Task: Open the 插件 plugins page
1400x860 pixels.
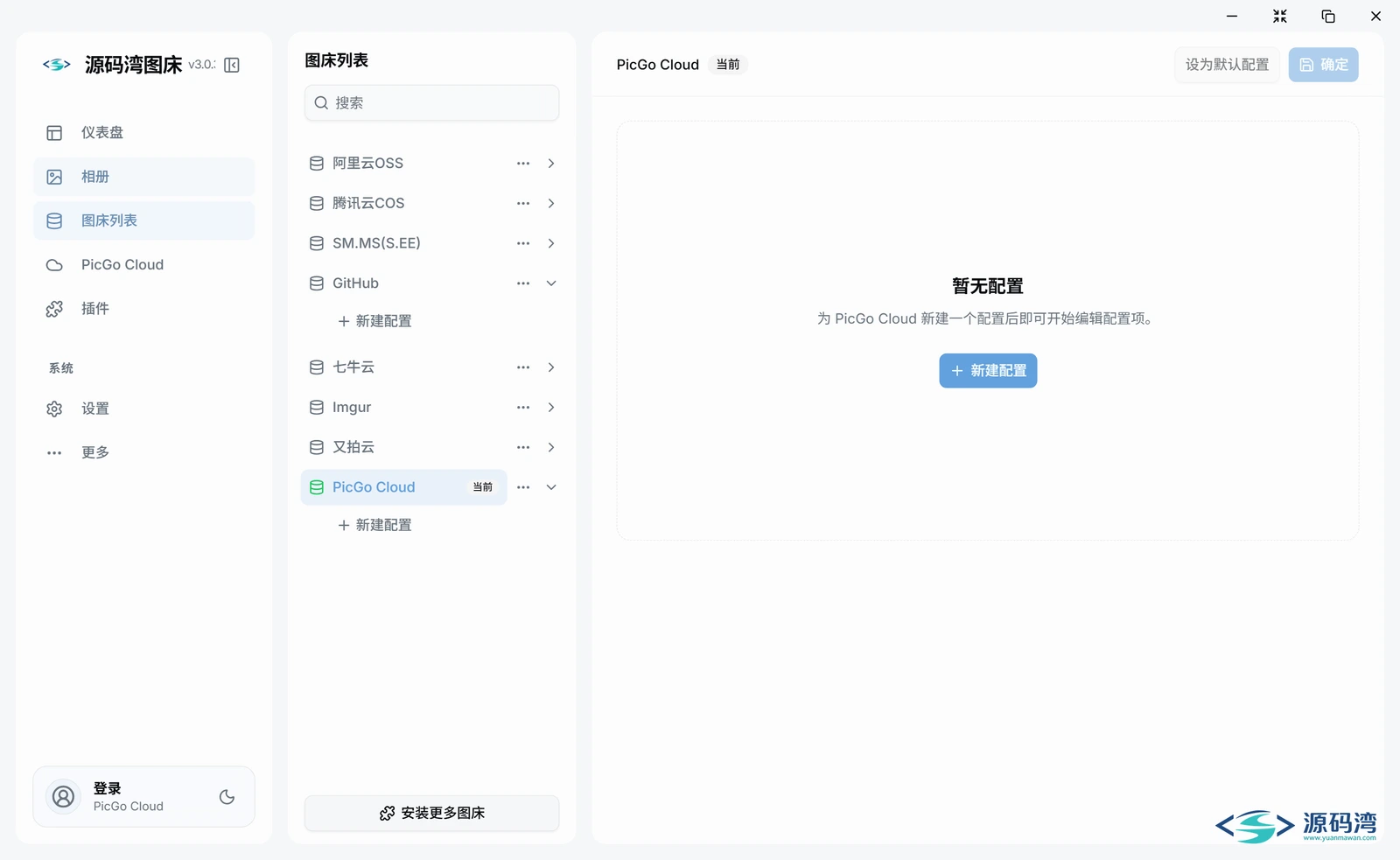Action: [143, 308]
